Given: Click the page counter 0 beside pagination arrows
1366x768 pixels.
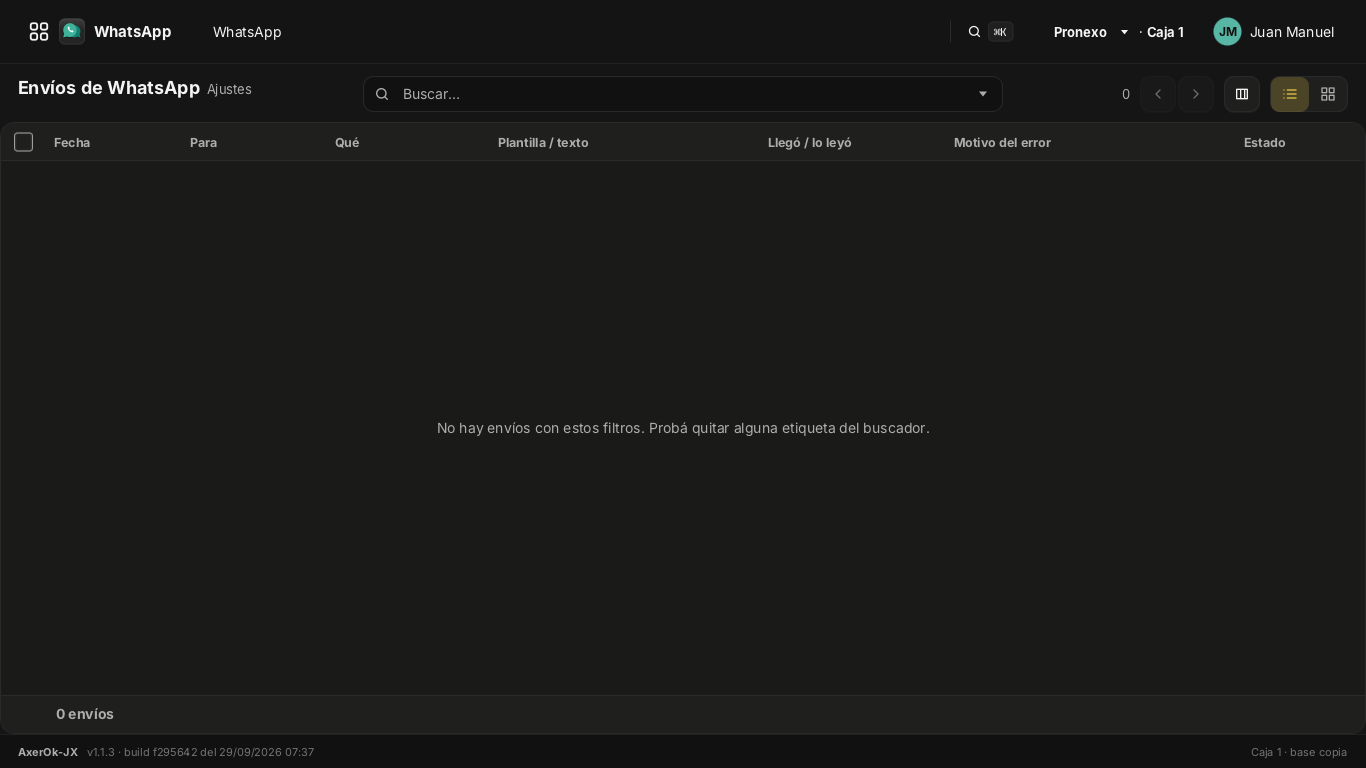Looking at the screenshot, I should [x=1126, y=94].
